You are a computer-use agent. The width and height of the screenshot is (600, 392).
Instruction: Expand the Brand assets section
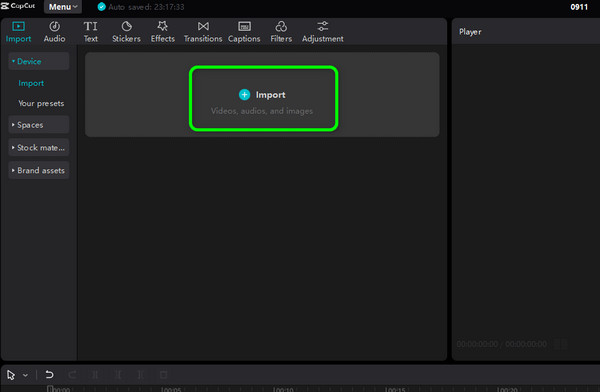pos(39,170)
